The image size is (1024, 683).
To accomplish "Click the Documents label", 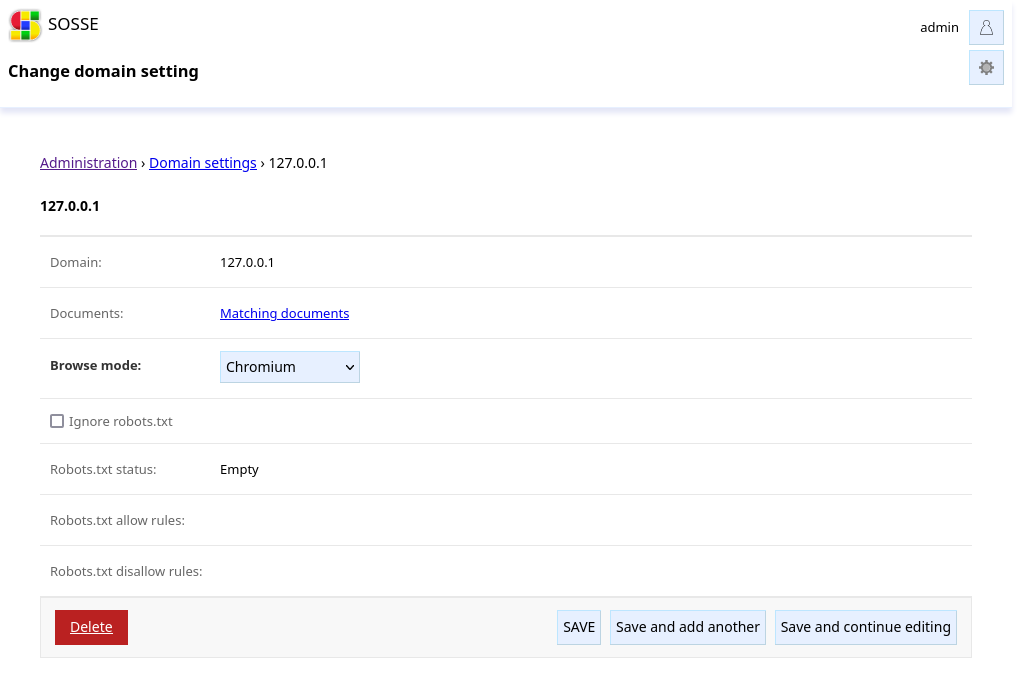I will click(87, 313).
